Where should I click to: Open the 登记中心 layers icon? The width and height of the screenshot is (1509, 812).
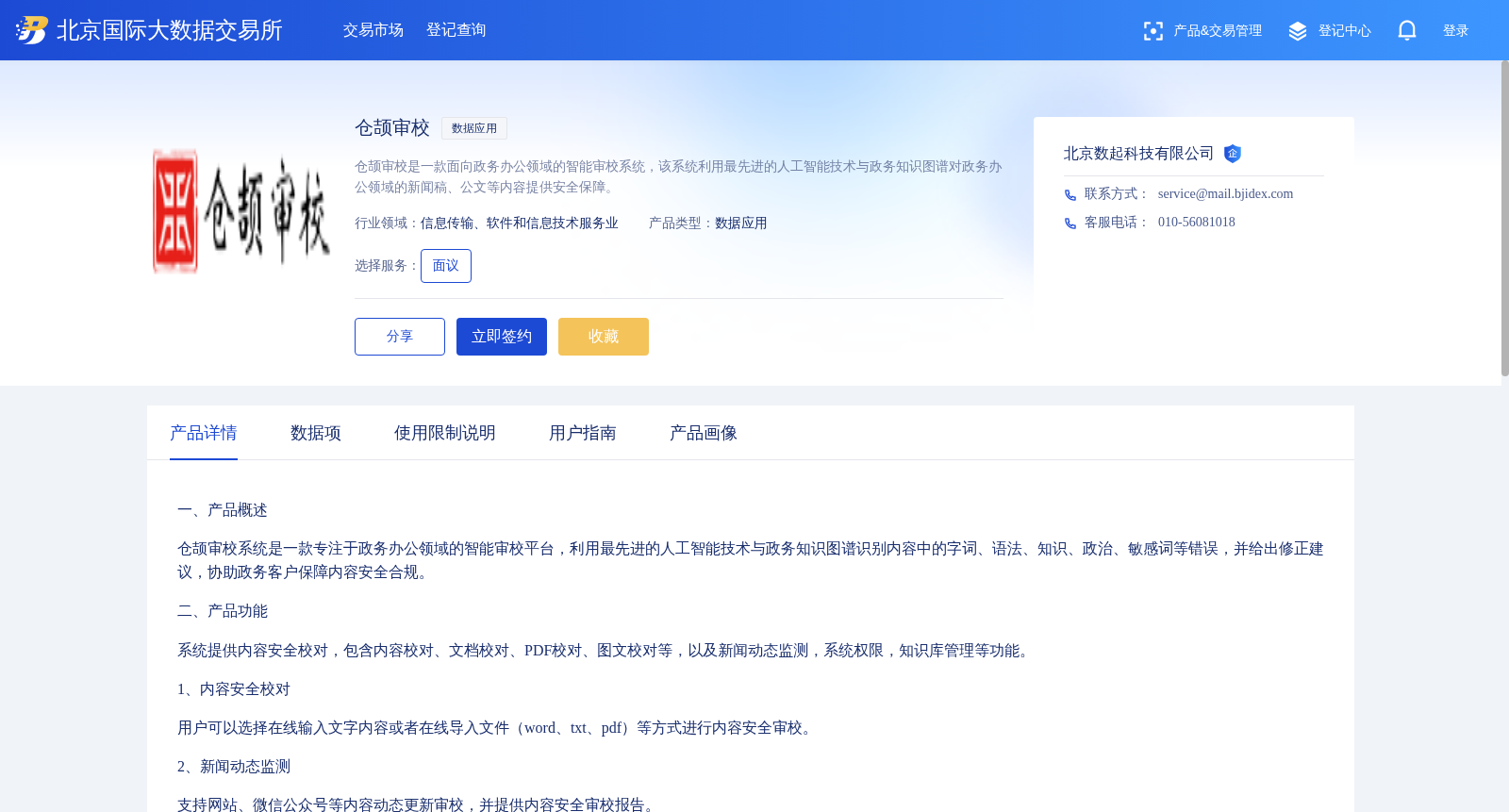1298,31
